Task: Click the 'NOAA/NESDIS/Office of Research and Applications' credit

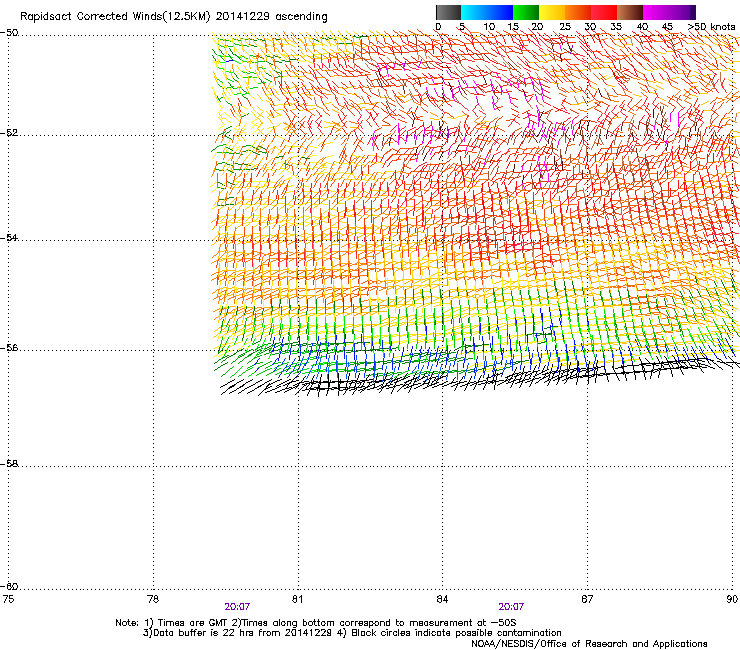Action: coord(589,644)
